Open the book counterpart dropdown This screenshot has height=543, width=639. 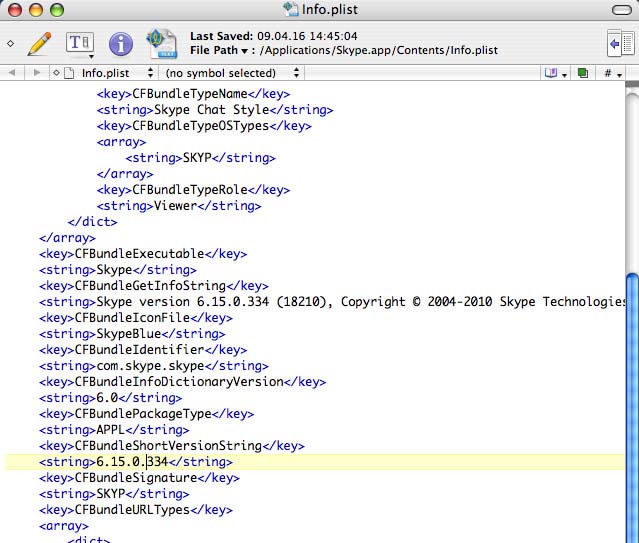[x=556, y=73]
